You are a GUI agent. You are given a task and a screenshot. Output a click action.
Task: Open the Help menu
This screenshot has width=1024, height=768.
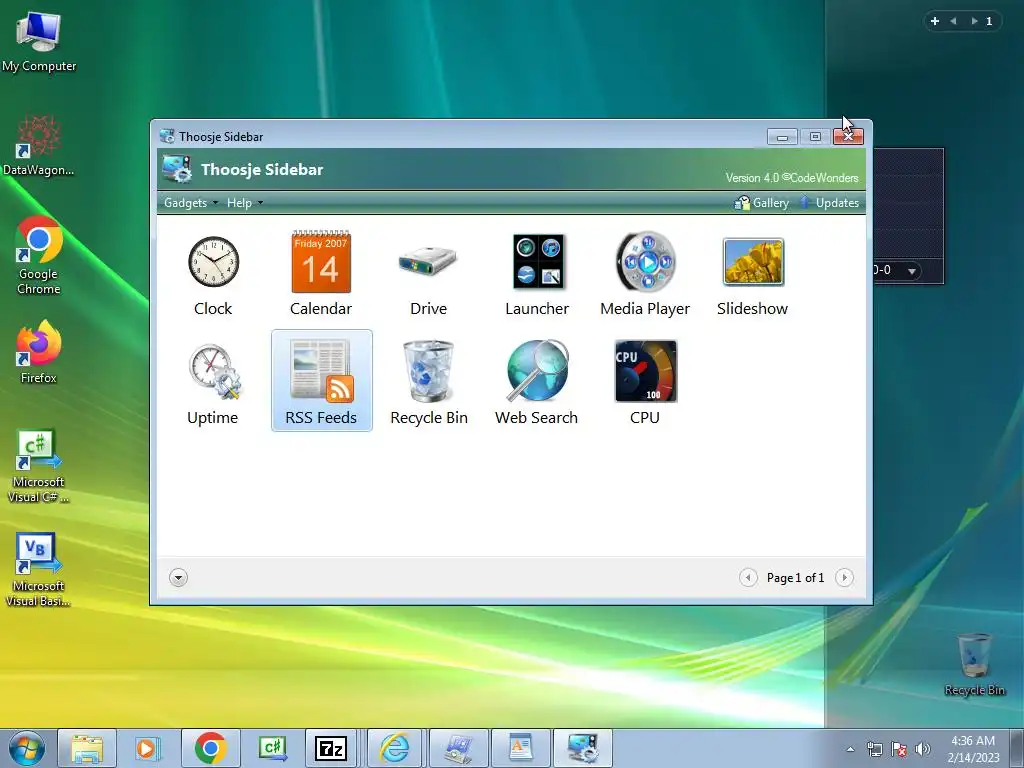point(245,203)
